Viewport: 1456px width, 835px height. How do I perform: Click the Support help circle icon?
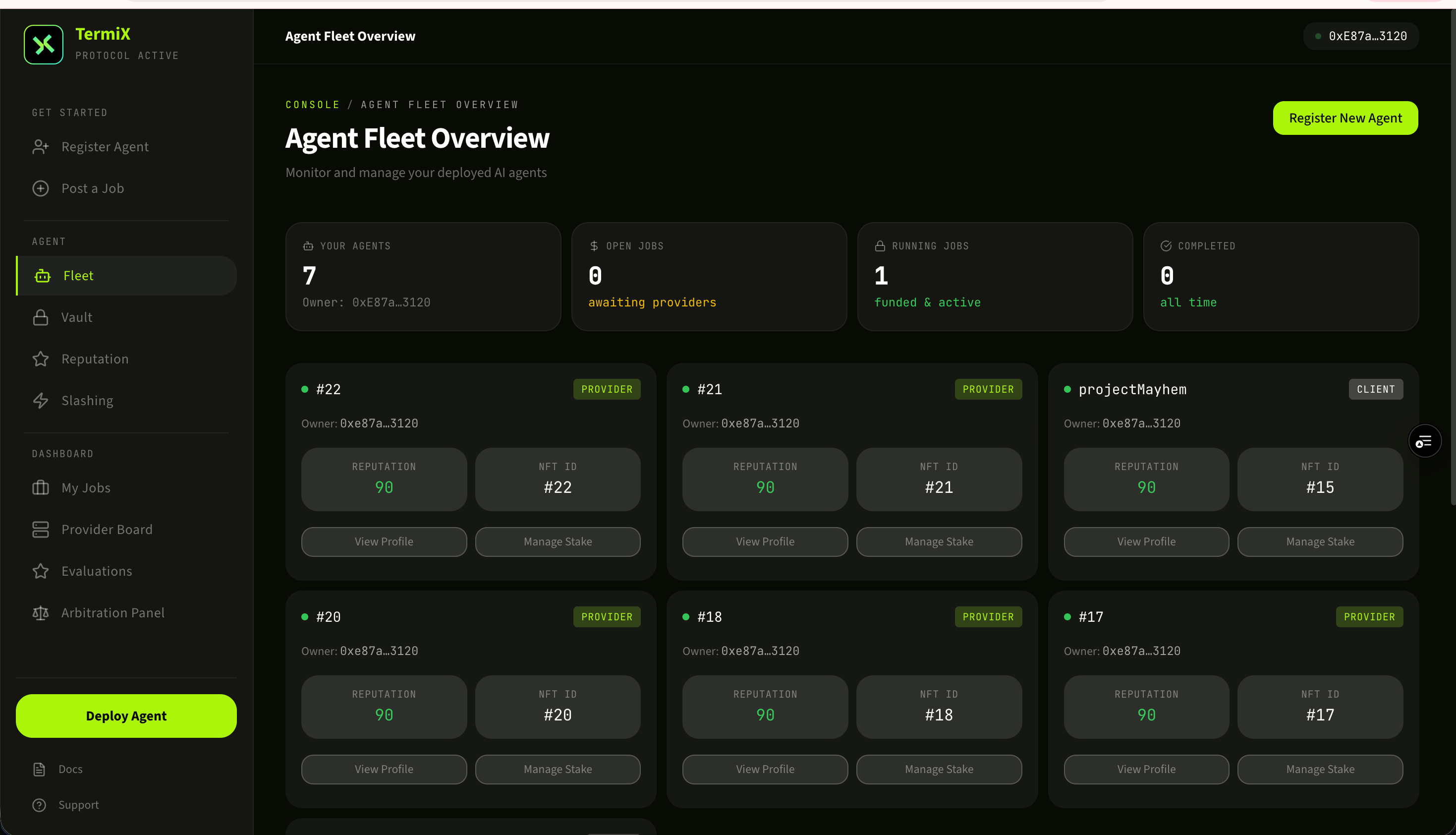(40, 805)
